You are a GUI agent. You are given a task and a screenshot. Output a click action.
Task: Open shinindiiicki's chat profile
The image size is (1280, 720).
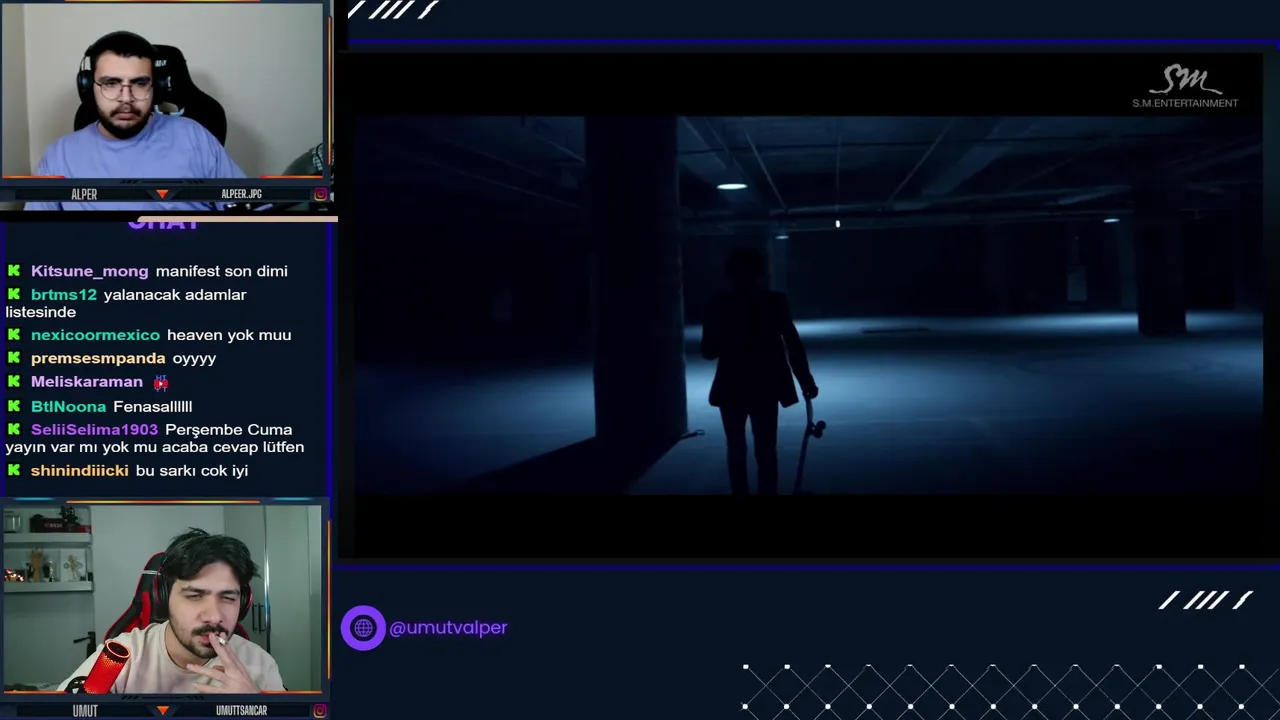click(x=80, y=470)
